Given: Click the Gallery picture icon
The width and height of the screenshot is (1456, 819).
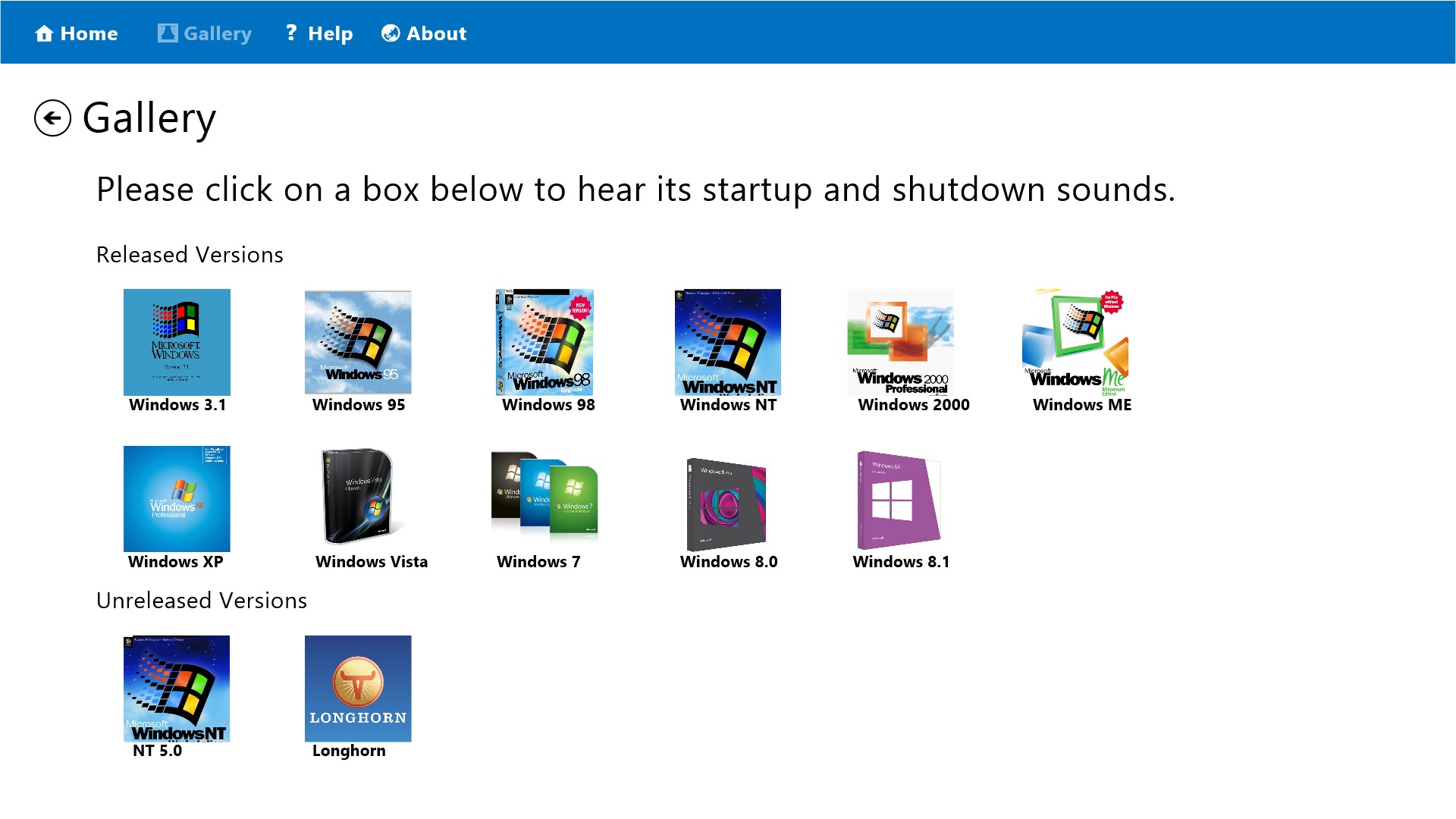Looking at the screenshot, I should coord(168,33).
